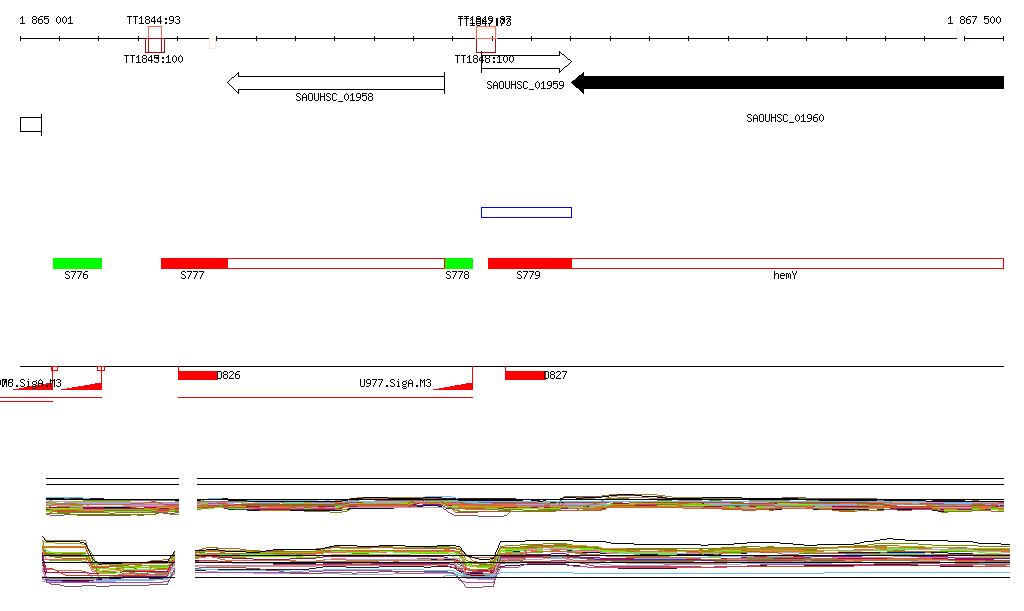Click the S779 label

point(528,275)
